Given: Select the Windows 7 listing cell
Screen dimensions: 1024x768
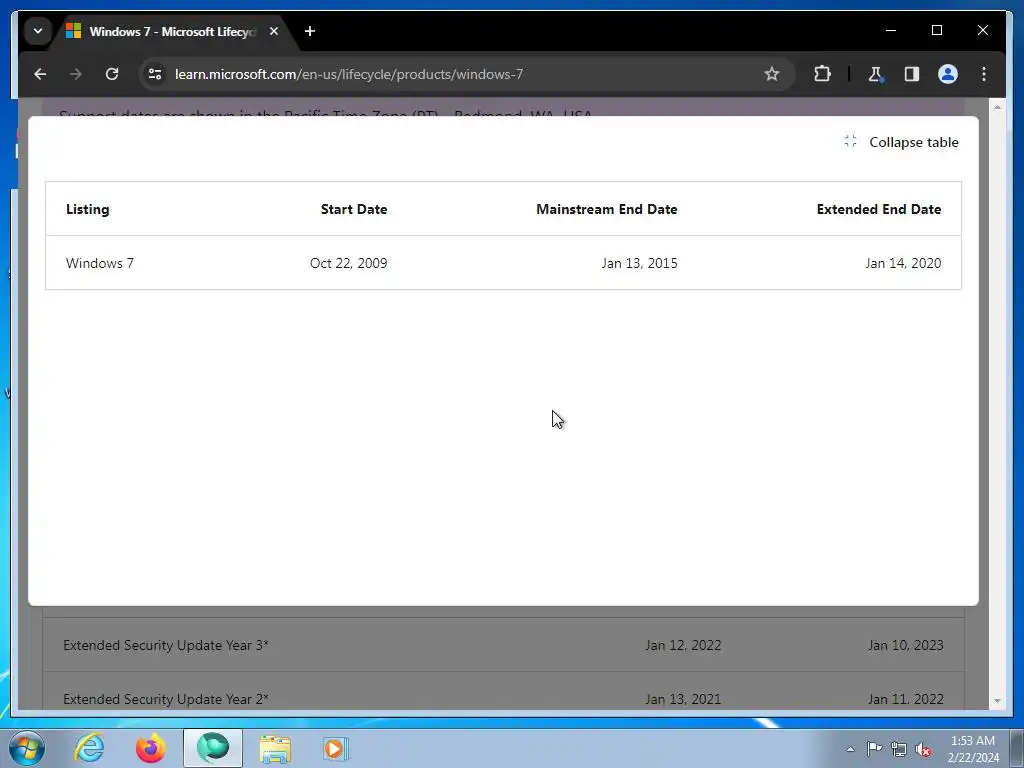Looking at the screenshot, I should tap(99, 263).
